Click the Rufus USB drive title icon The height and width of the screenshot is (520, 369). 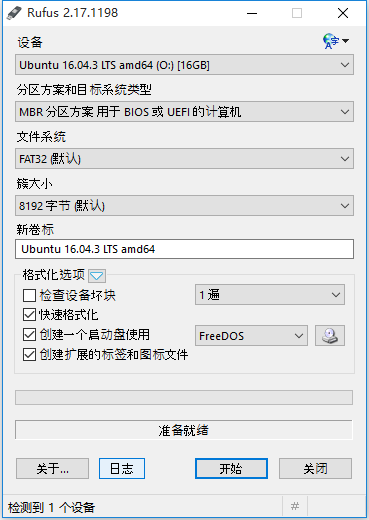(x=14, y=13)
